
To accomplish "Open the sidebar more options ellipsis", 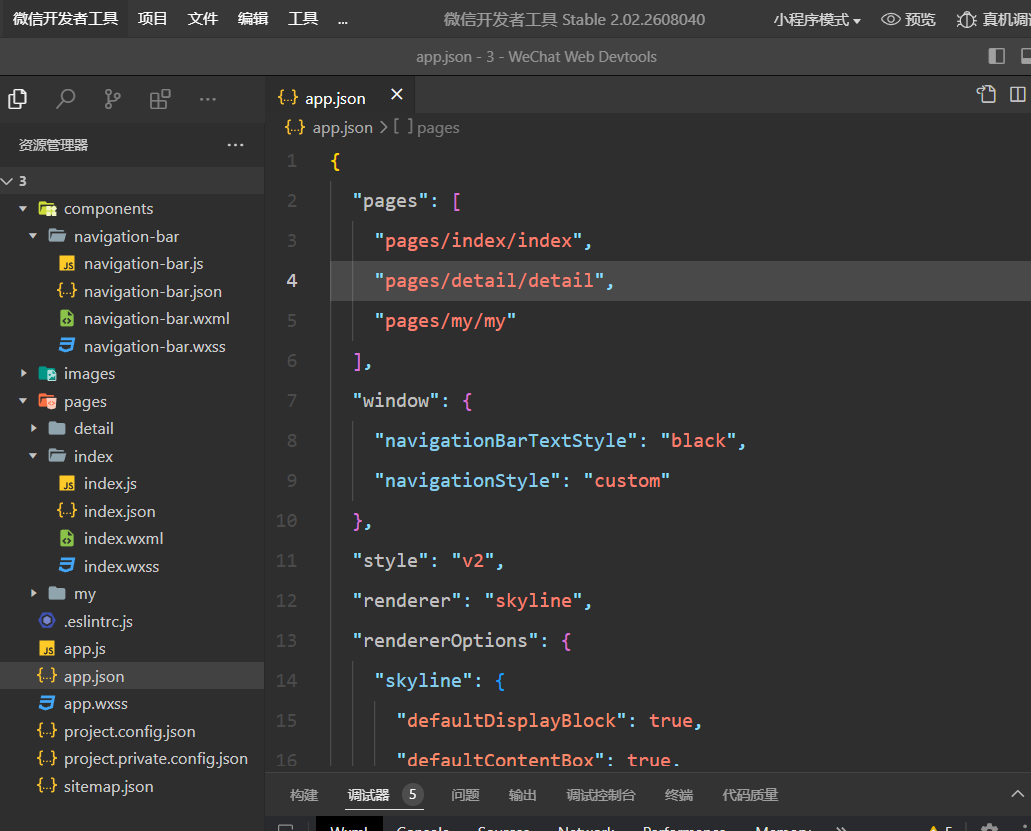I will click(208, 99).
